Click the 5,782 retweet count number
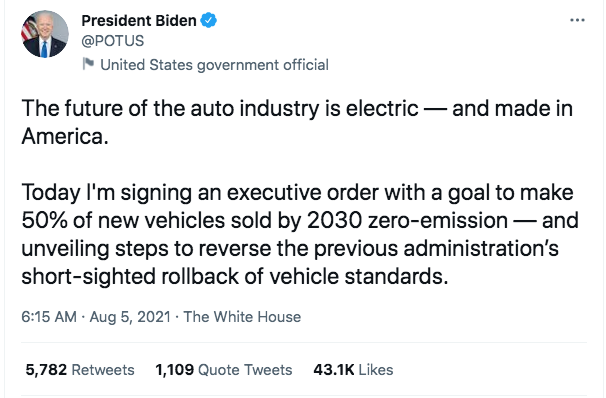Image resolution: width=606 pixels, height=398 pixels. pos(46,370)
